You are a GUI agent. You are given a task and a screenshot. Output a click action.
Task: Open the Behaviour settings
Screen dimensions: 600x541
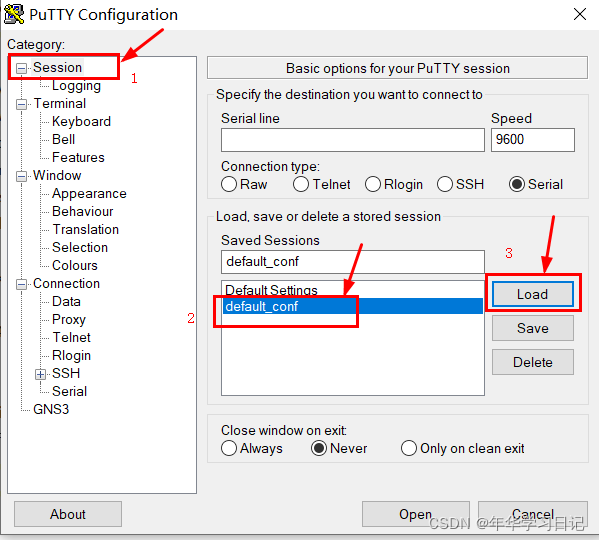(83, 211)
